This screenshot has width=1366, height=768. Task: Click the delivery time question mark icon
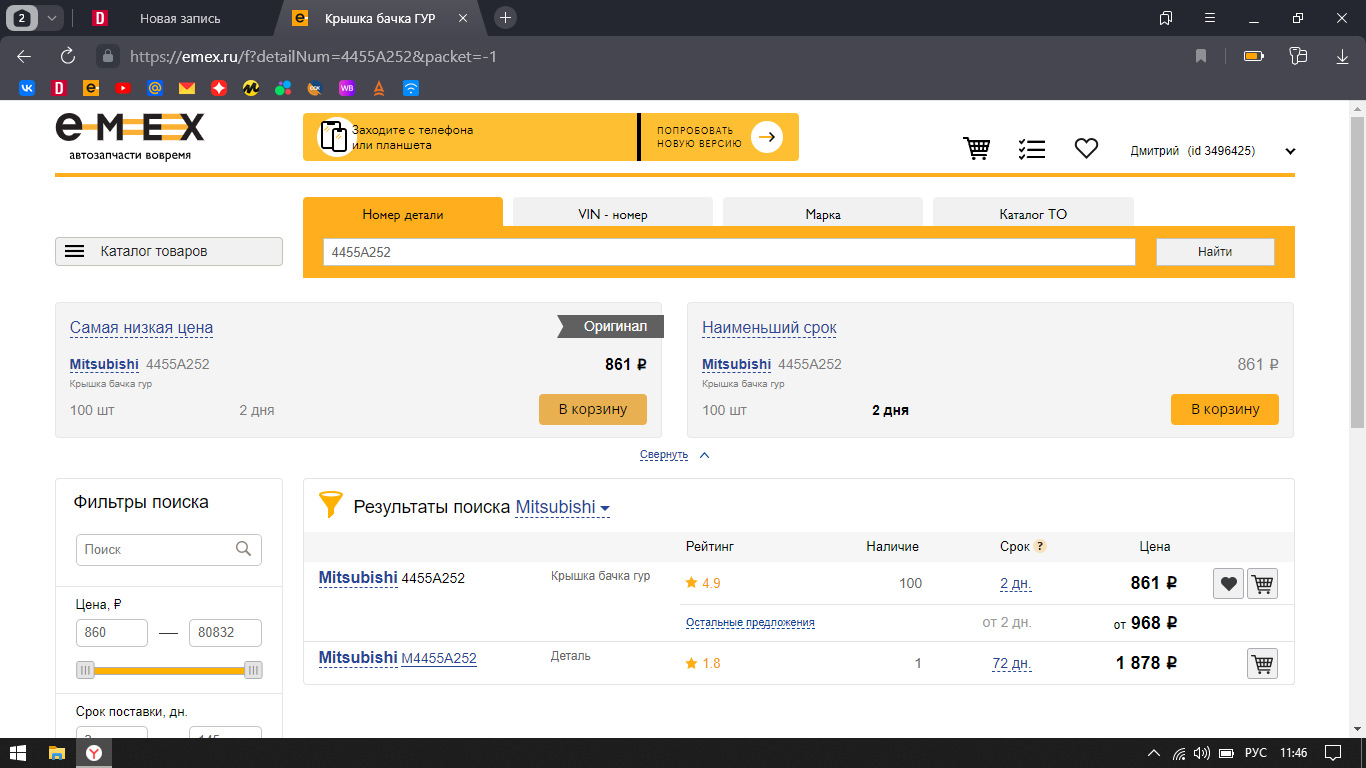coord(1040,546)
